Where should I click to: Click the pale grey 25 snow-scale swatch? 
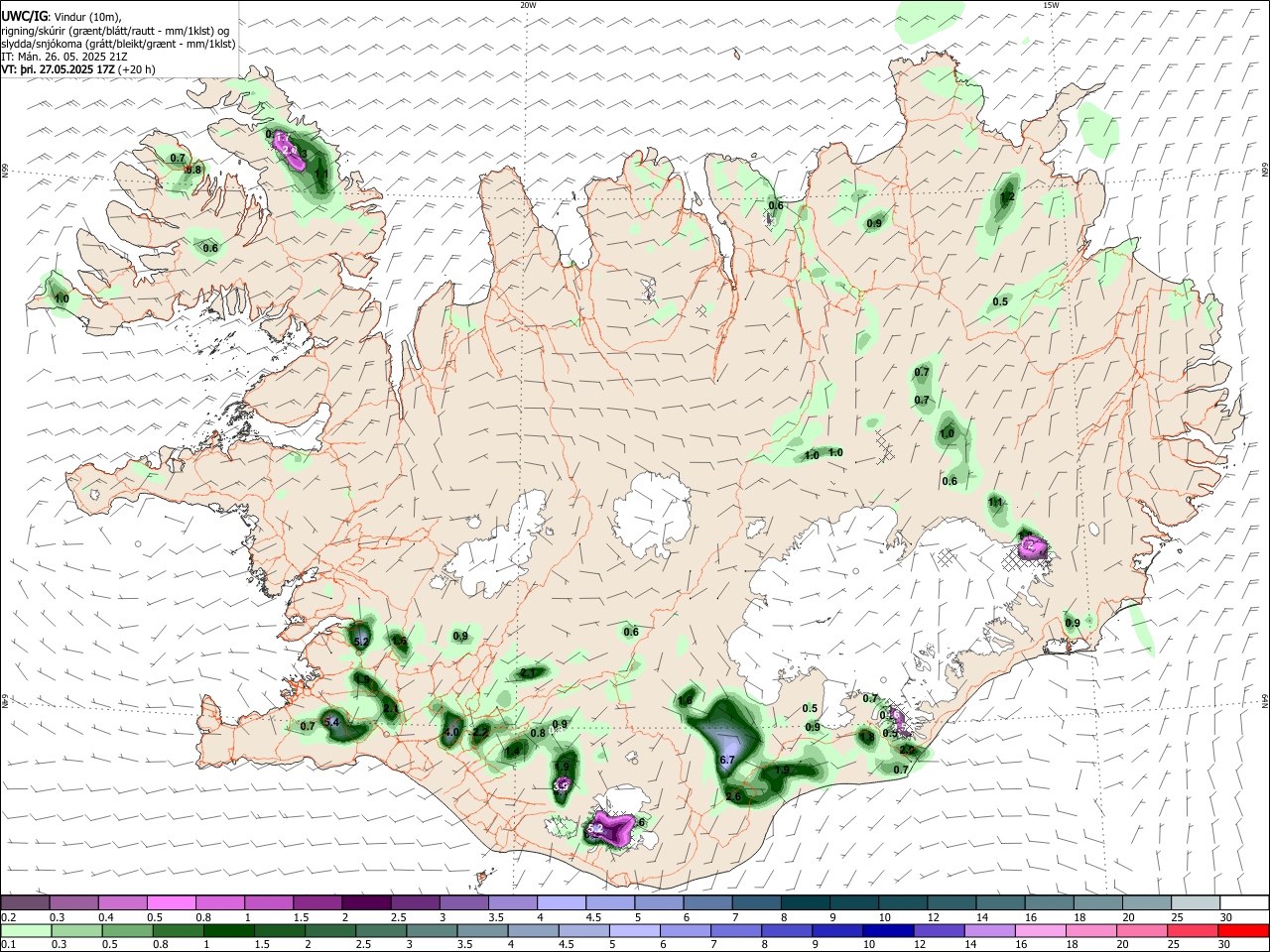pyautogui.click(x=1195, y=902)
